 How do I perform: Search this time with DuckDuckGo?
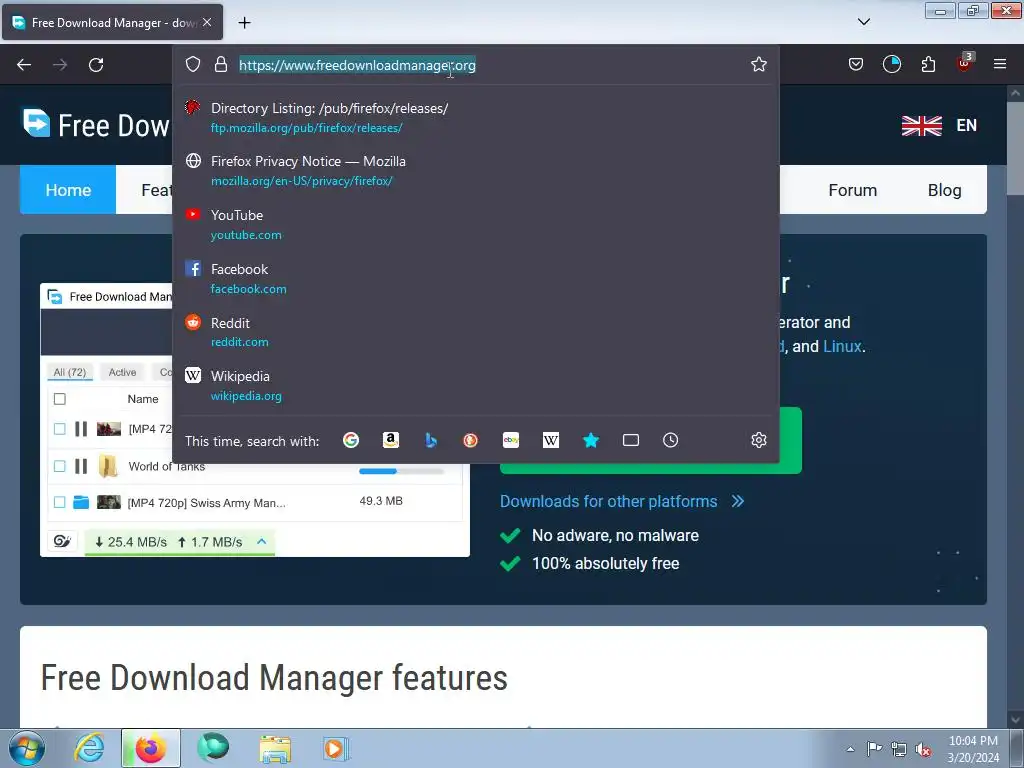click(x=470, y=440)
